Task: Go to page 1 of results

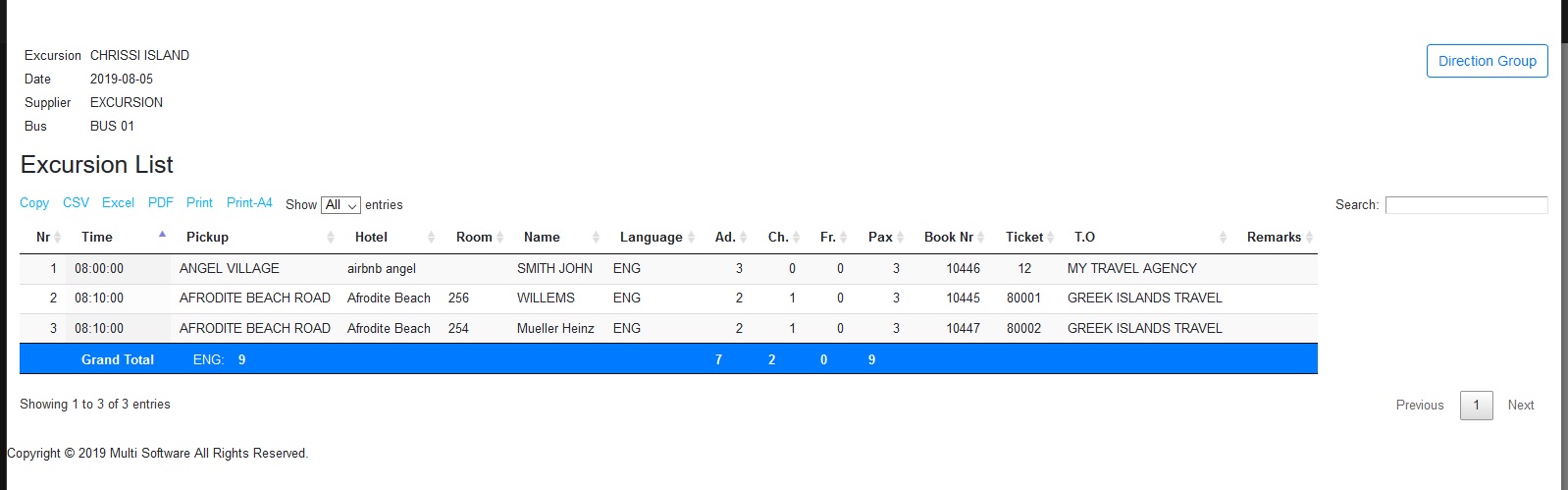Action: (1476, 405)
